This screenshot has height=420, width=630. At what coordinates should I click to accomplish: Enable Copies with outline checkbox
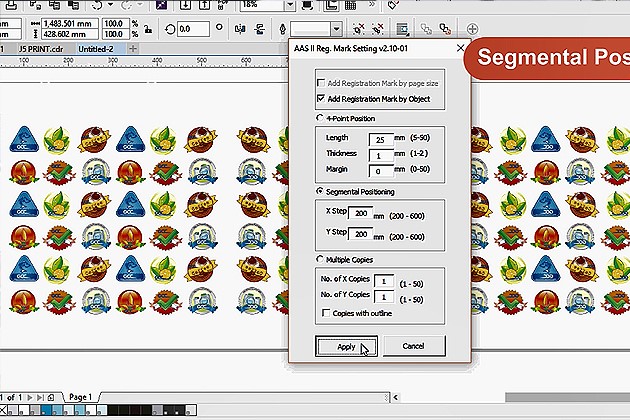click(326, 313)
